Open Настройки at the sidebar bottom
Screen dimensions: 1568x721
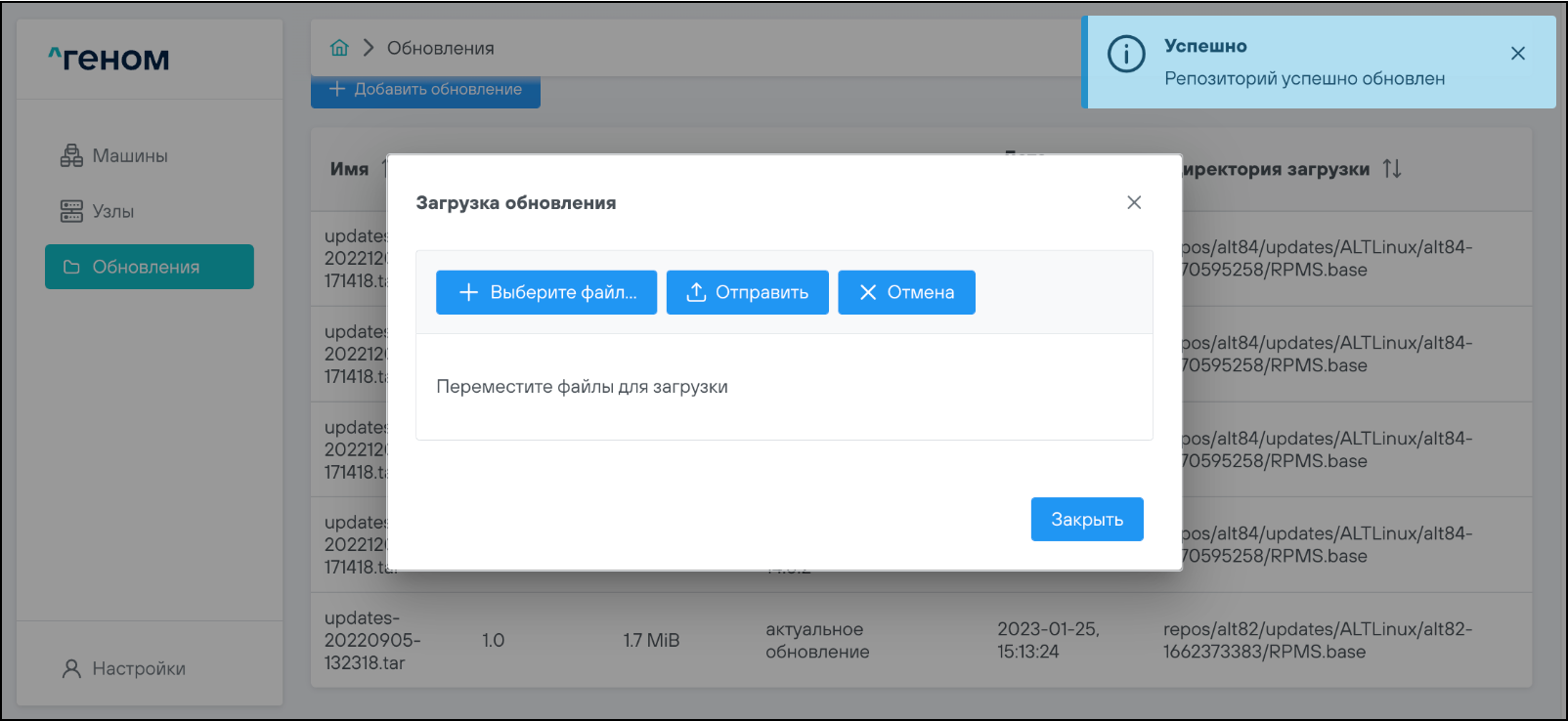pyautogui.click(x=124, y=668)
